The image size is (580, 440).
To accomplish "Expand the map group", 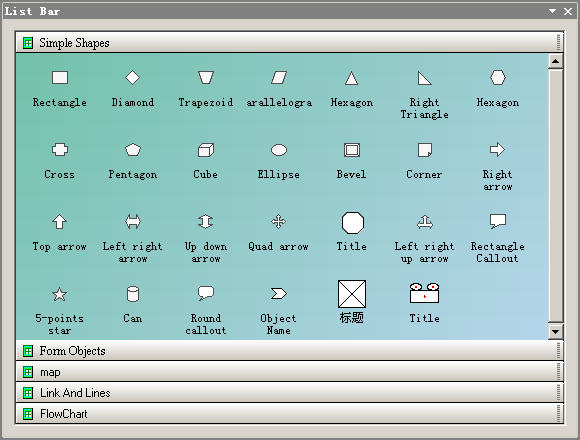I will point(290,372).
